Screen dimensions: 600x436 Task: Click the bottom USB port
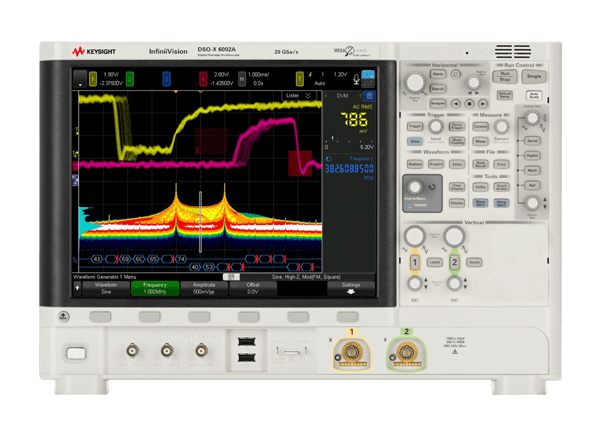(246, 358)
